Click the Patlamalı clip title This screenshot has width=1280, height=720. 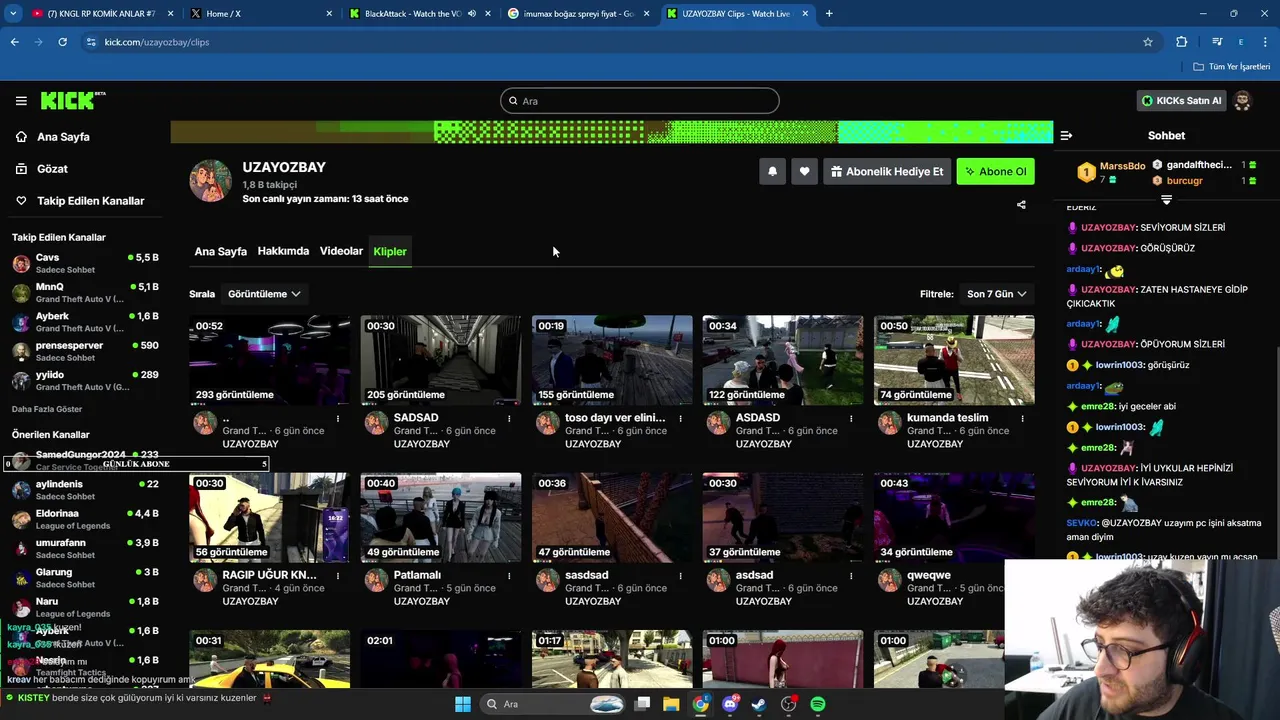[417, 575]
